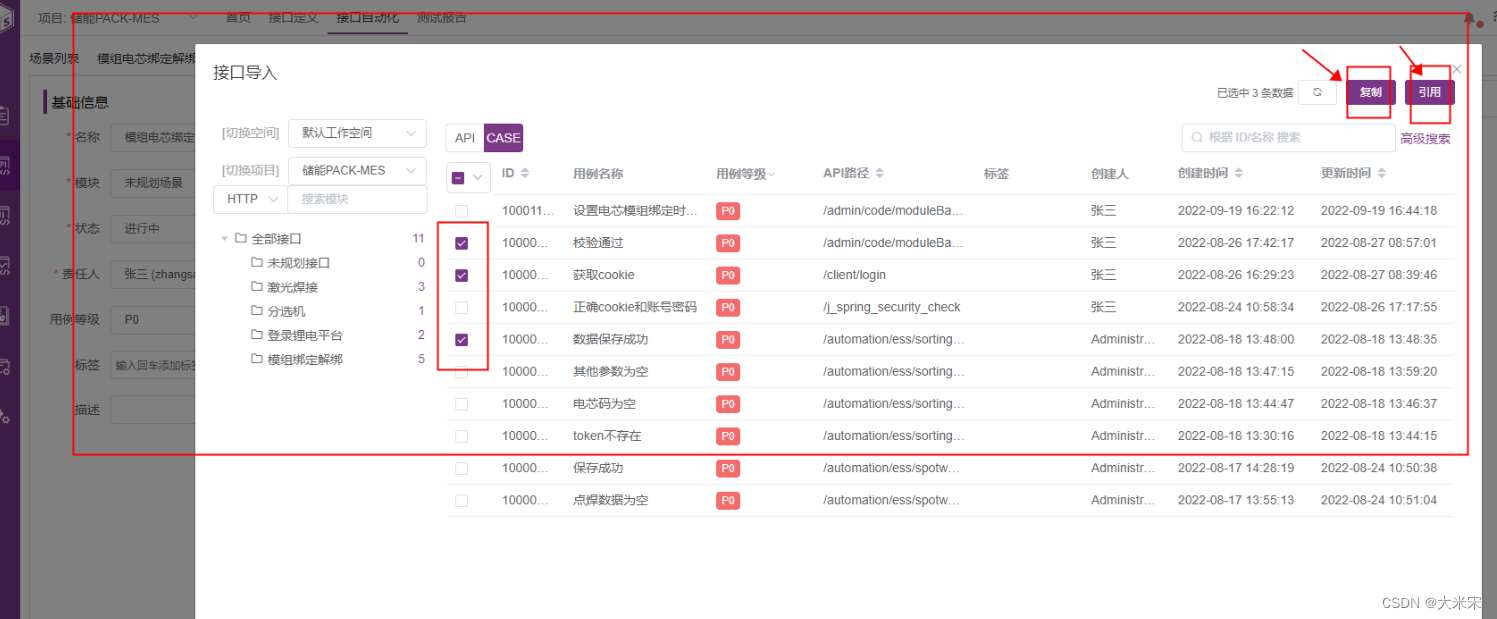
Task: Click the 保存成功 case name
Action: coord(598,468)
